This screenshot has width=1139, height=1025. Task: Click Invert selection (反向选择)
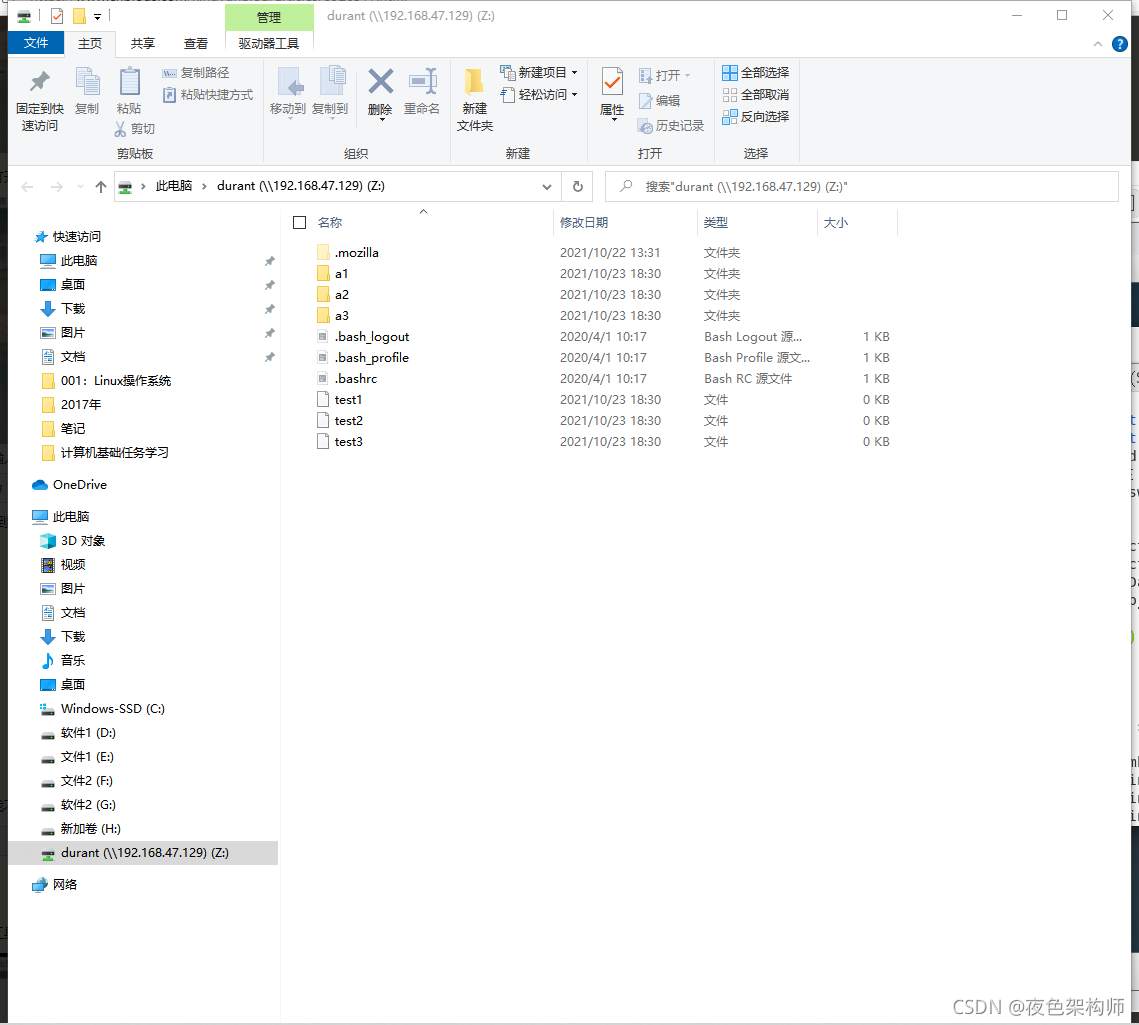point(755,116)
